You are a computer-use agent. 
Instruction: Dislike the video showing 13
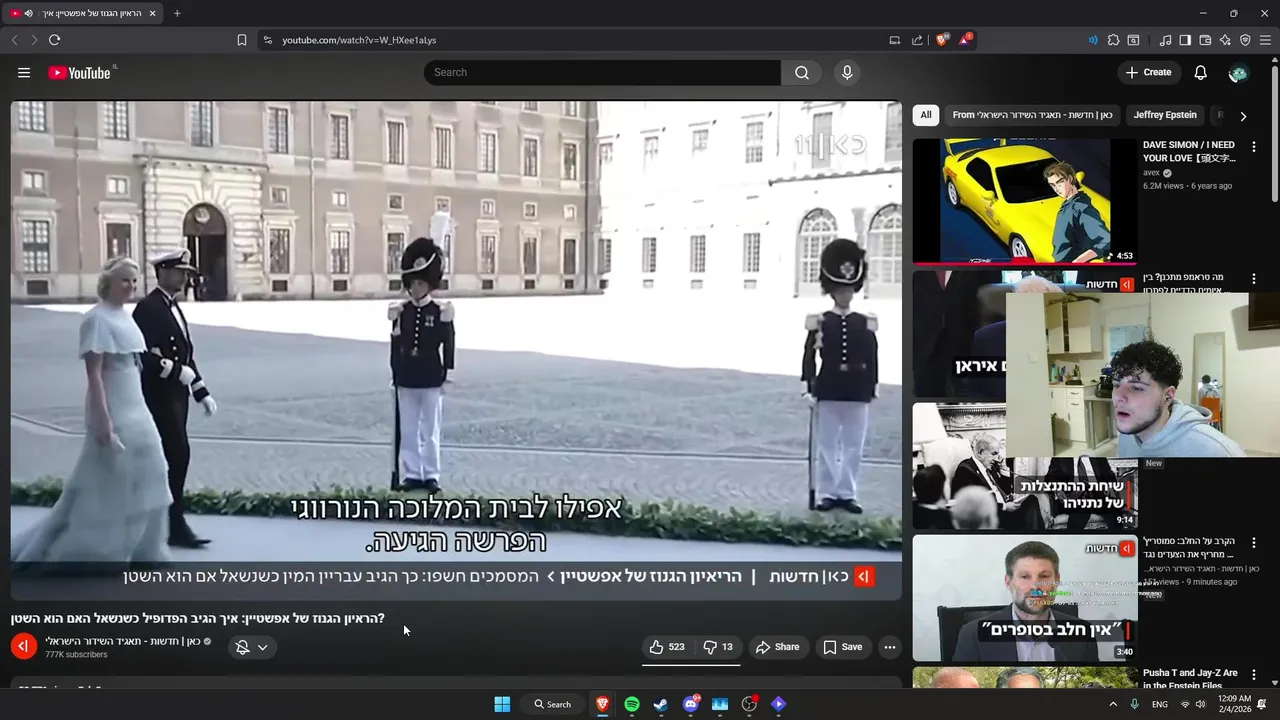(x=717, y=647)
